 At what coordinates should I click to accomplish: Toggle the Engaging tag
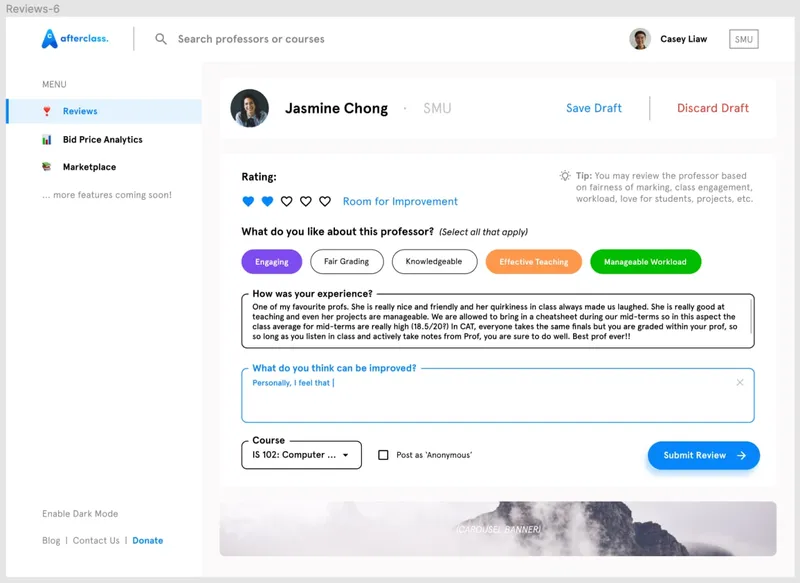[271, 262]
